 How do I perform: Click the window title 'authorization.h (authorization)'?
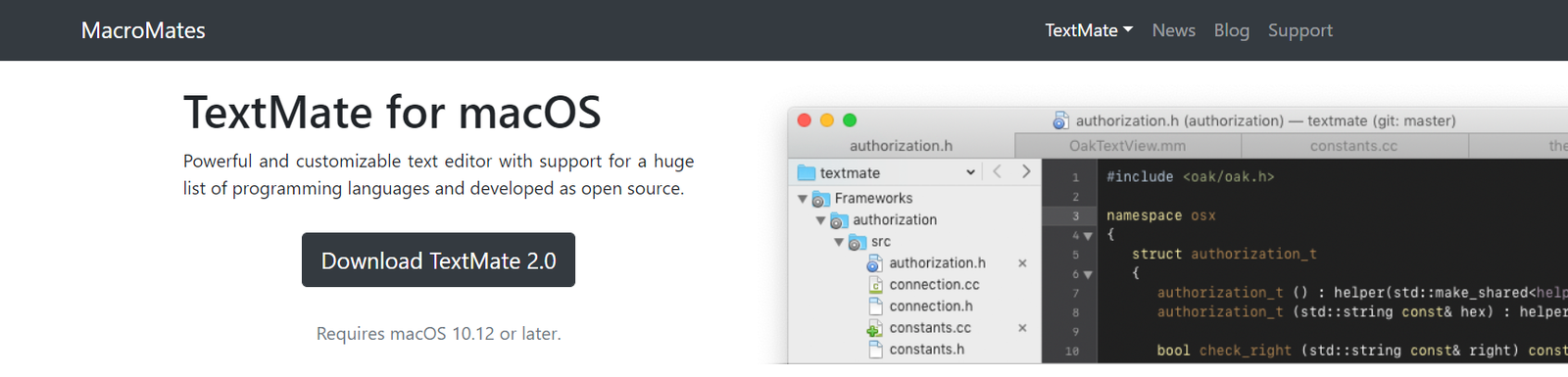click(x=1179, y=121)
